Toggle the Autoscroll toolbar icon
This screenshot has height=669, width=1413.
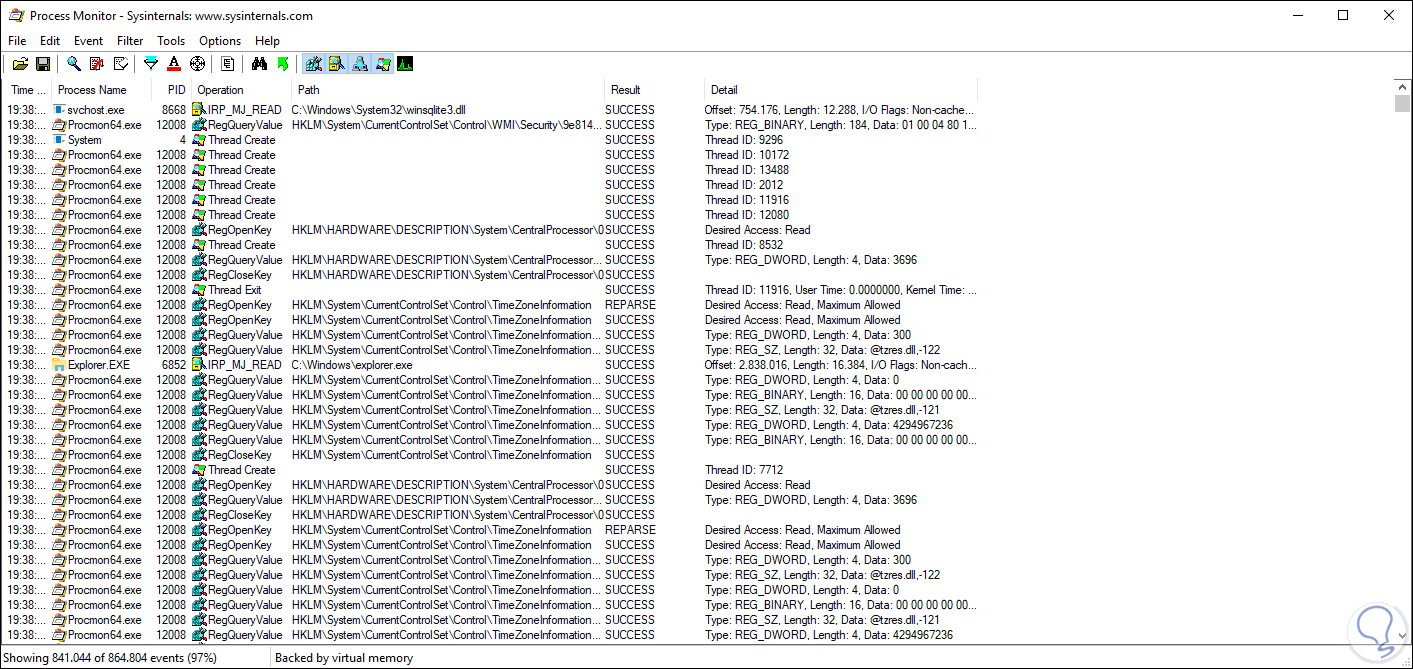click(x=97, y=64)
